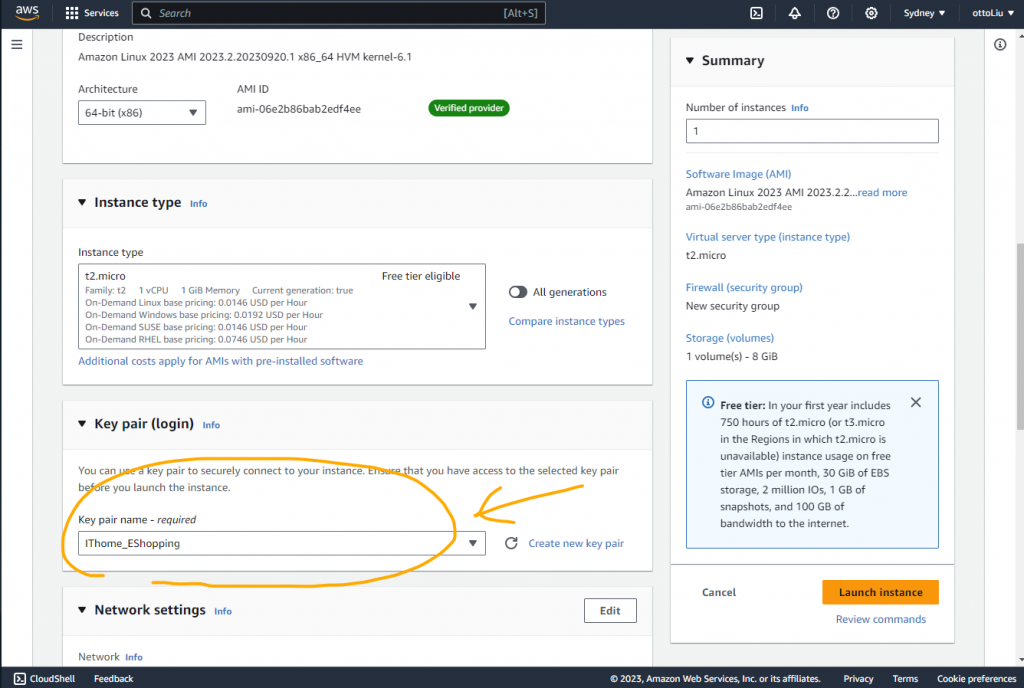This screenshot has width=1024, height=688.
Task: Open the t2.micro instance type dropdown
Action: click(281, 306)
